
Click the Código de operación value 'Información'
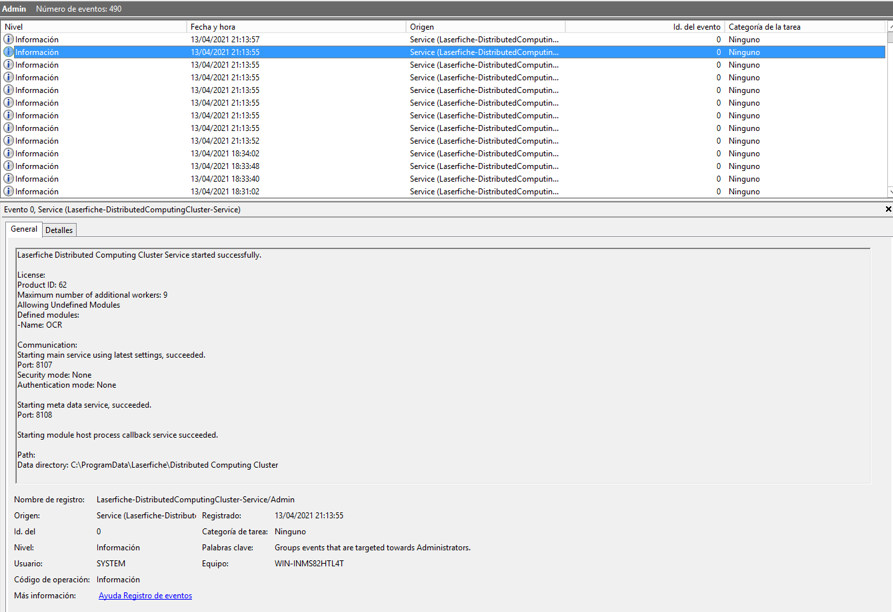118,580
